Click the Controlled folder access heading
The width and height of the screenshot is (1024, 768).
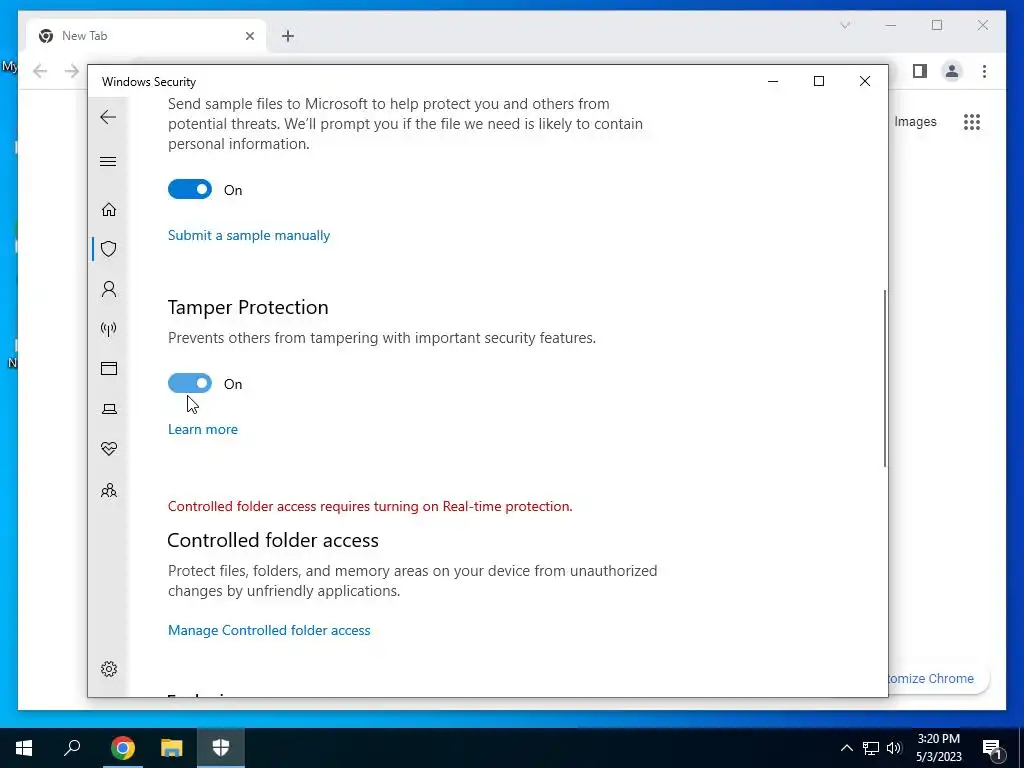tap(273, 540)
